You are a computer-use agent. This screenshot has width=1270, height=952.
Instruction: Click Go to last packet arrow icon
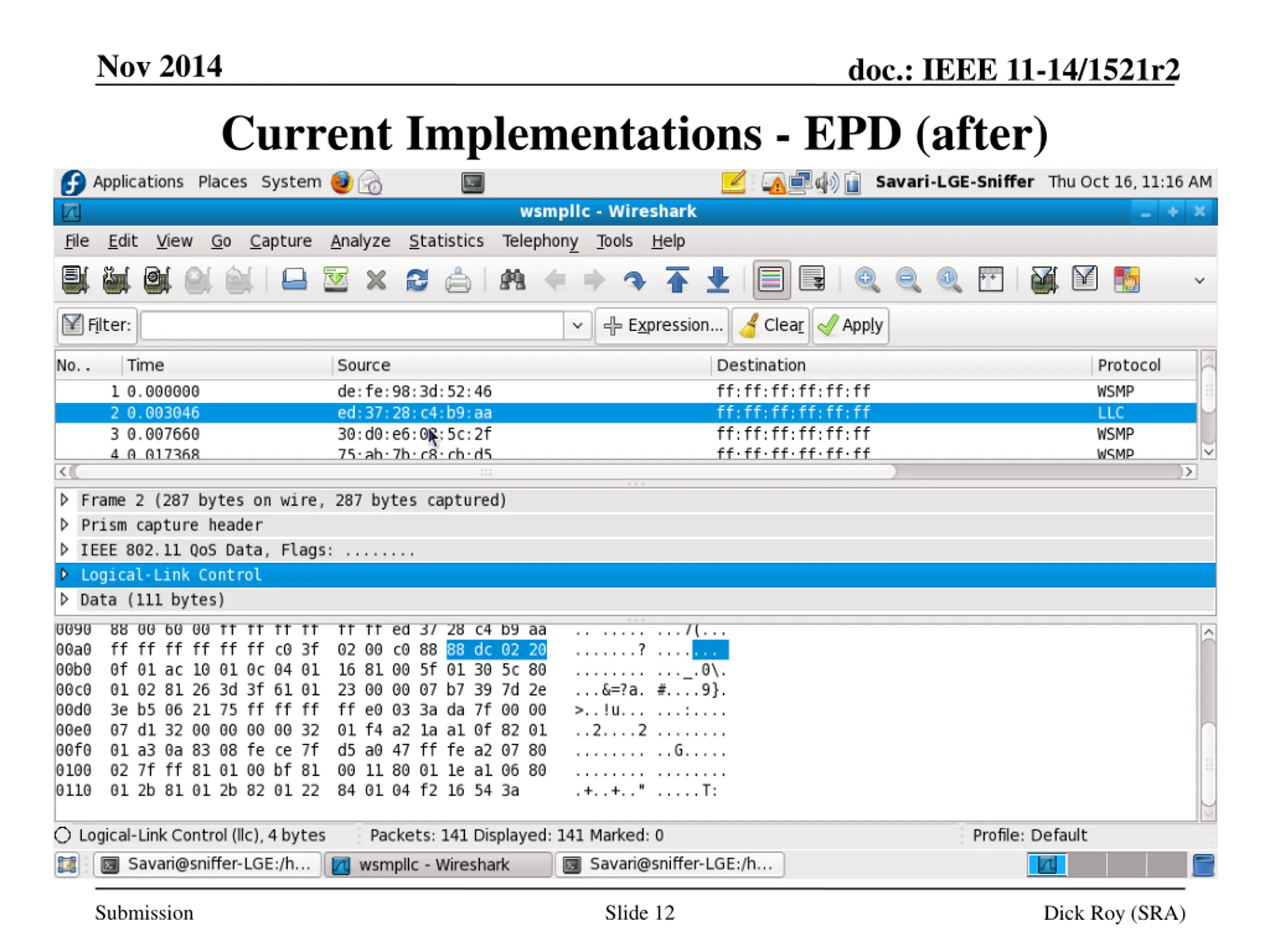pyautogui.click(x=718, y=280)
